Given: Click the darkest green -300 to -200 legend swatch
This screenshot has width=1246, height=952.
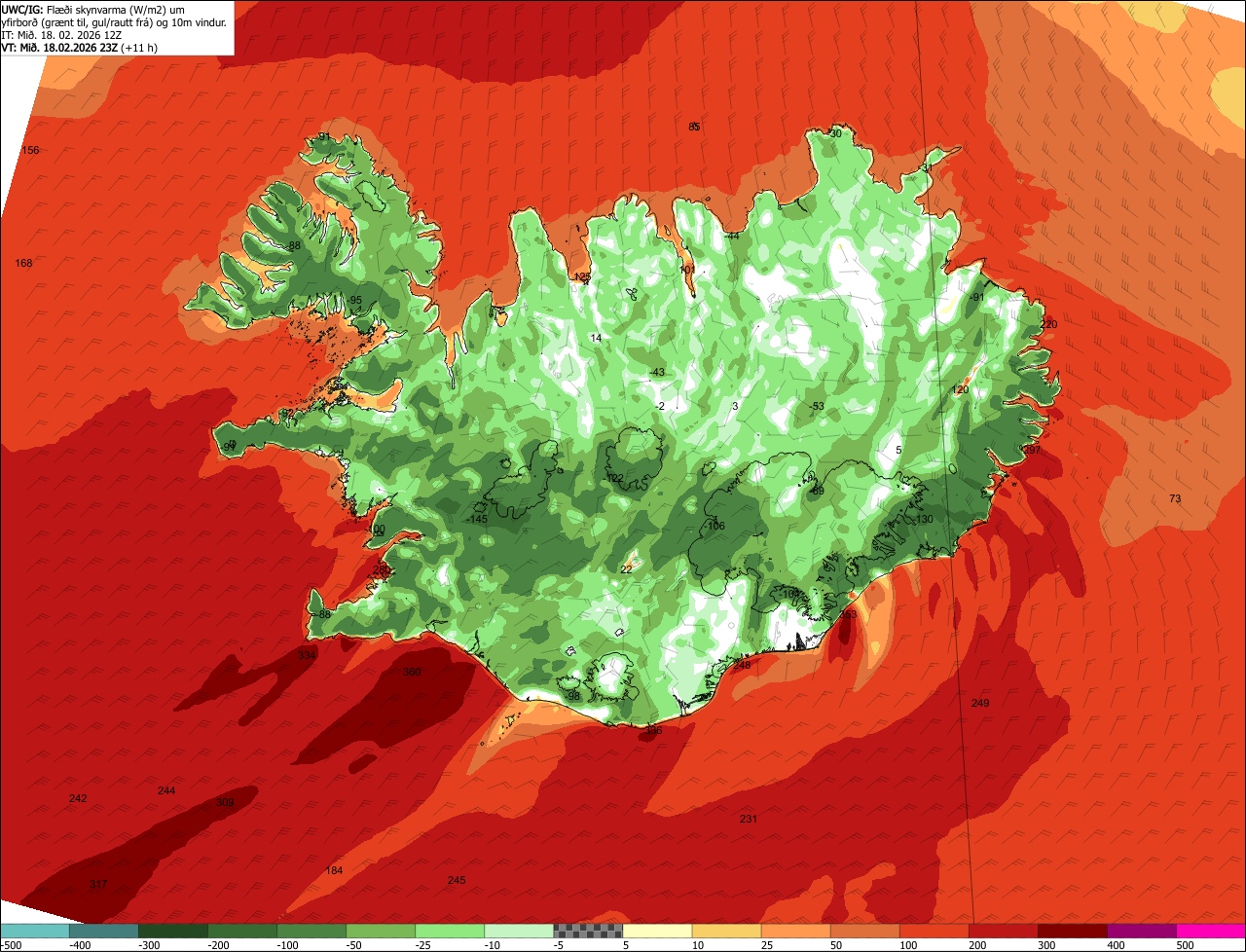Looking at the screenshot, I should [x=173, y=931].
